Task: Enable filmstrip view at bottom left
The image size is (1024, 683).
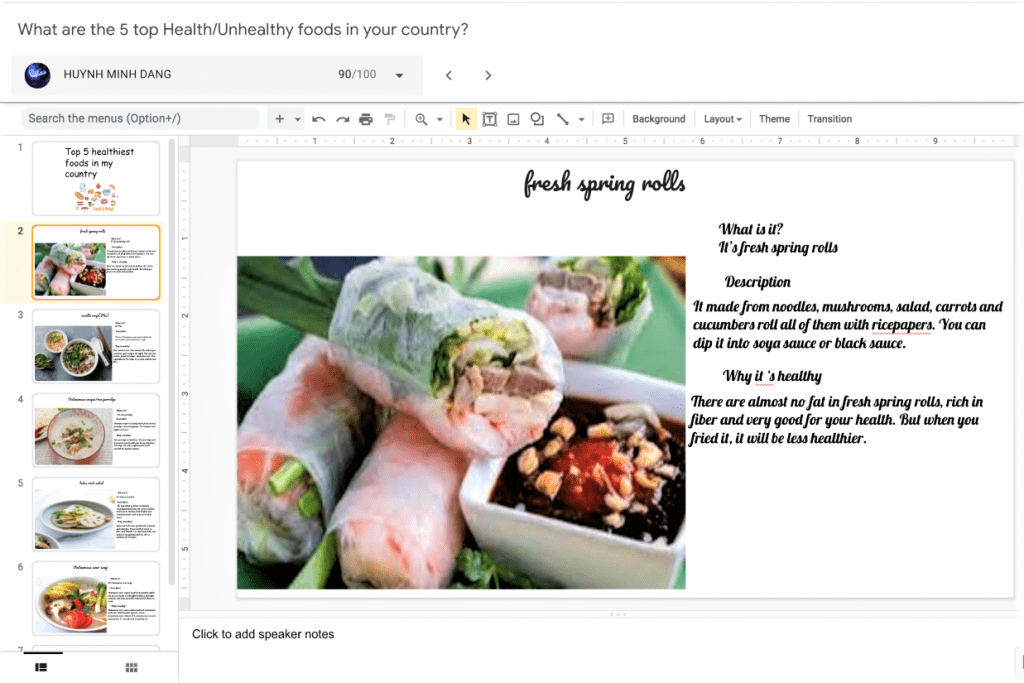Action: 41,666
